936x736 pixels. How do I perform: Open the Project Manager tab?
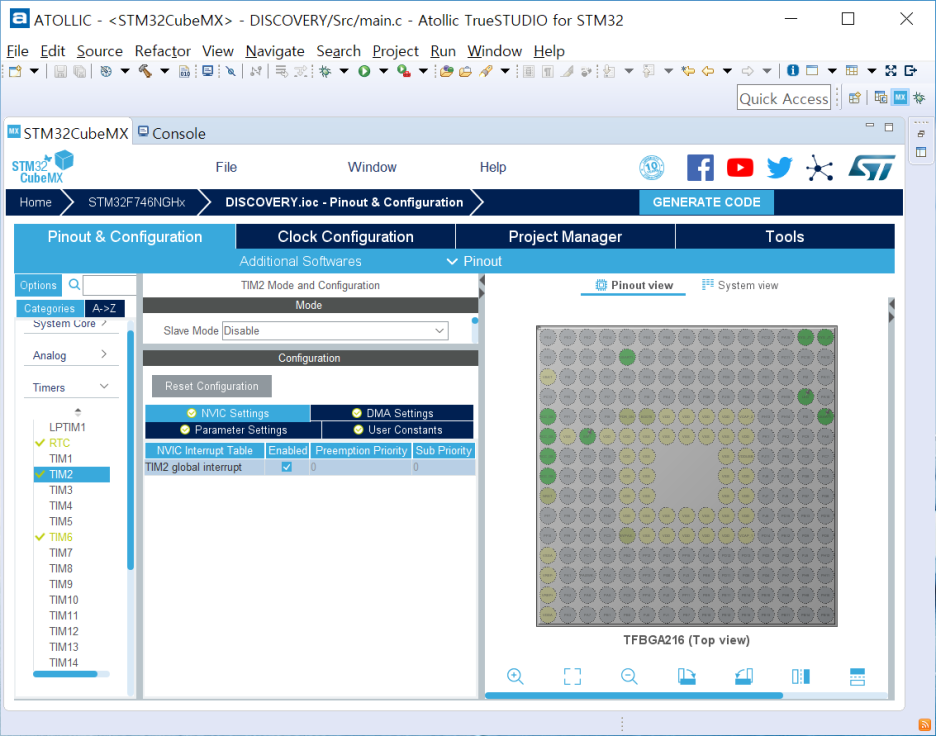(x=565, y=236)
